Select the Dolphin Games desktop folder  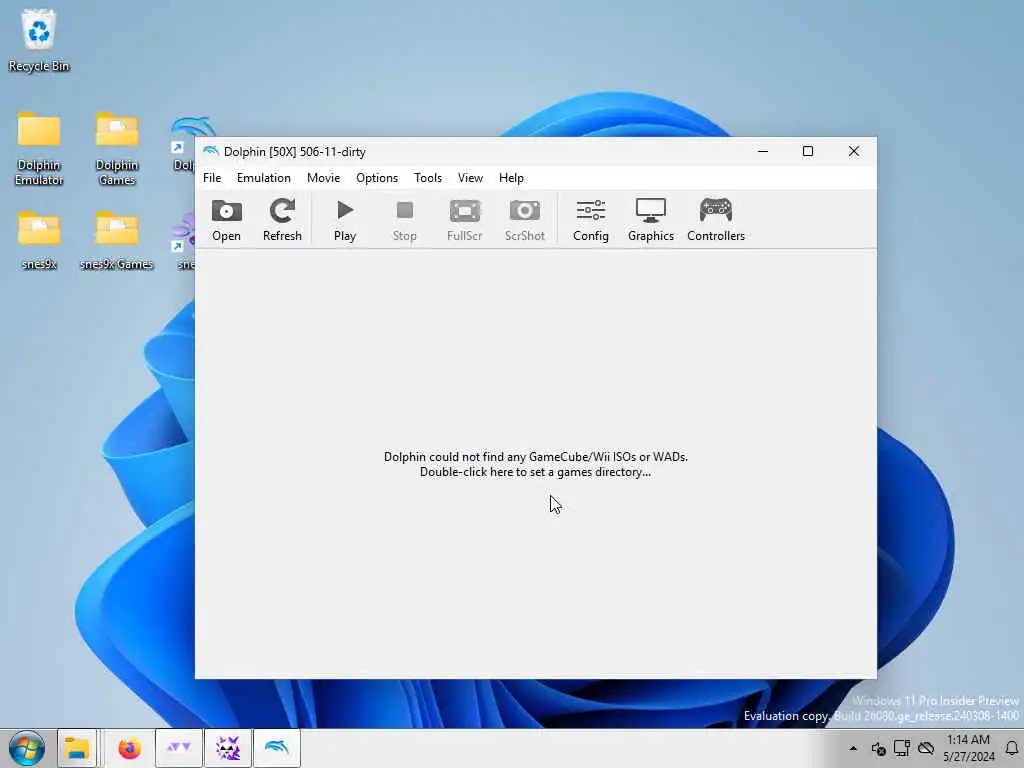(116, 149)
